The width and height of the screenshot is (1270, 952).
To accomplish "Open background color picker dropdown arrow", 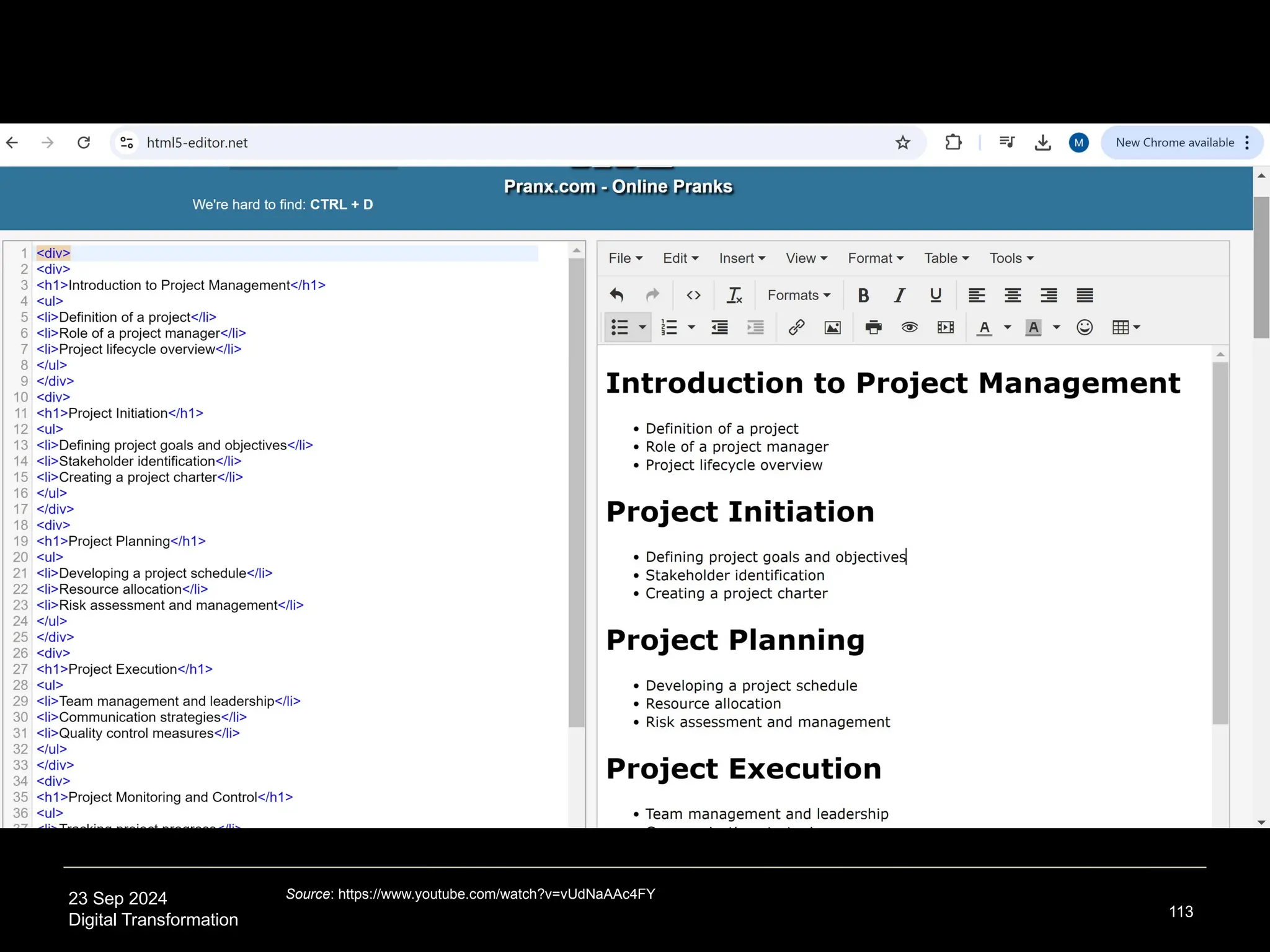I will (1057, 327).
